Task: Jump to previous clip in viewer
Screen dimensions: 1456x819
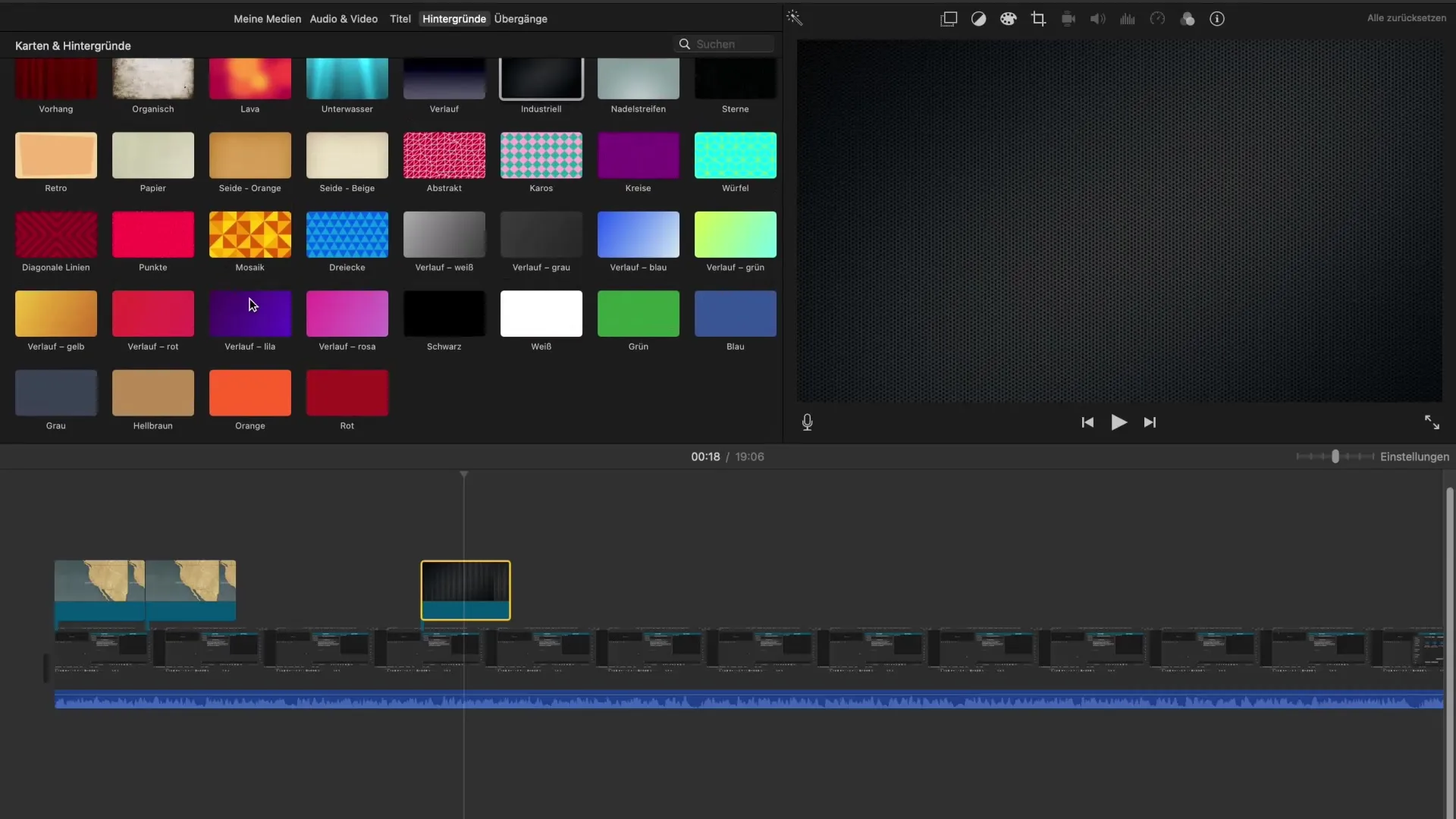Action: click(1087, 422)
